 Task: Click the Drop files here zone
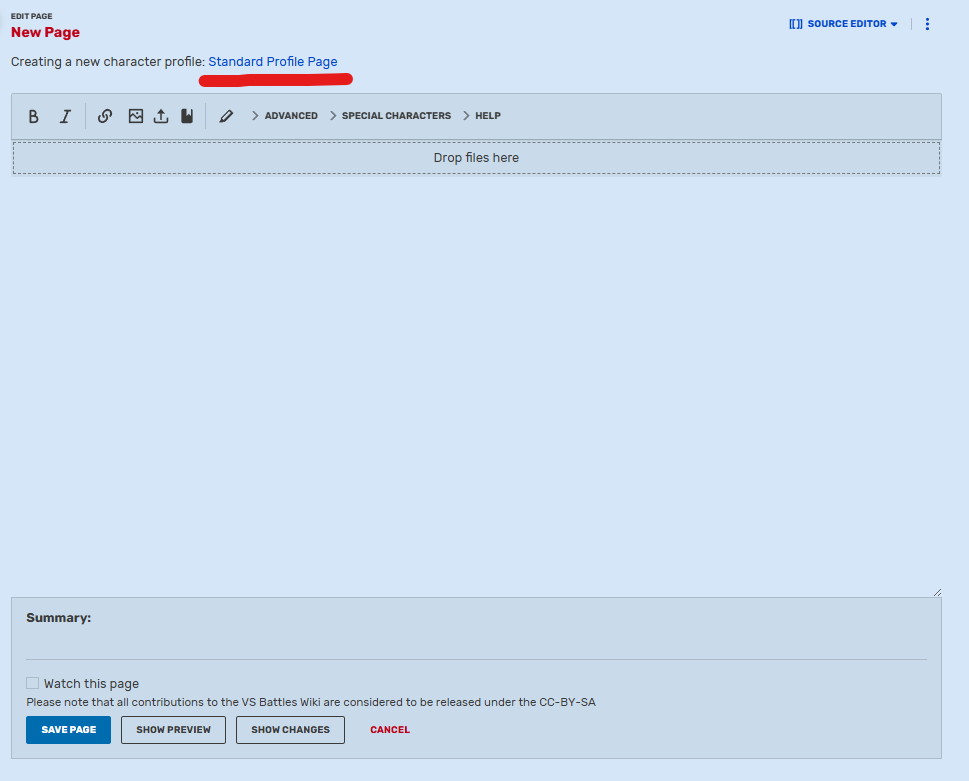click(x=476, y=158)
